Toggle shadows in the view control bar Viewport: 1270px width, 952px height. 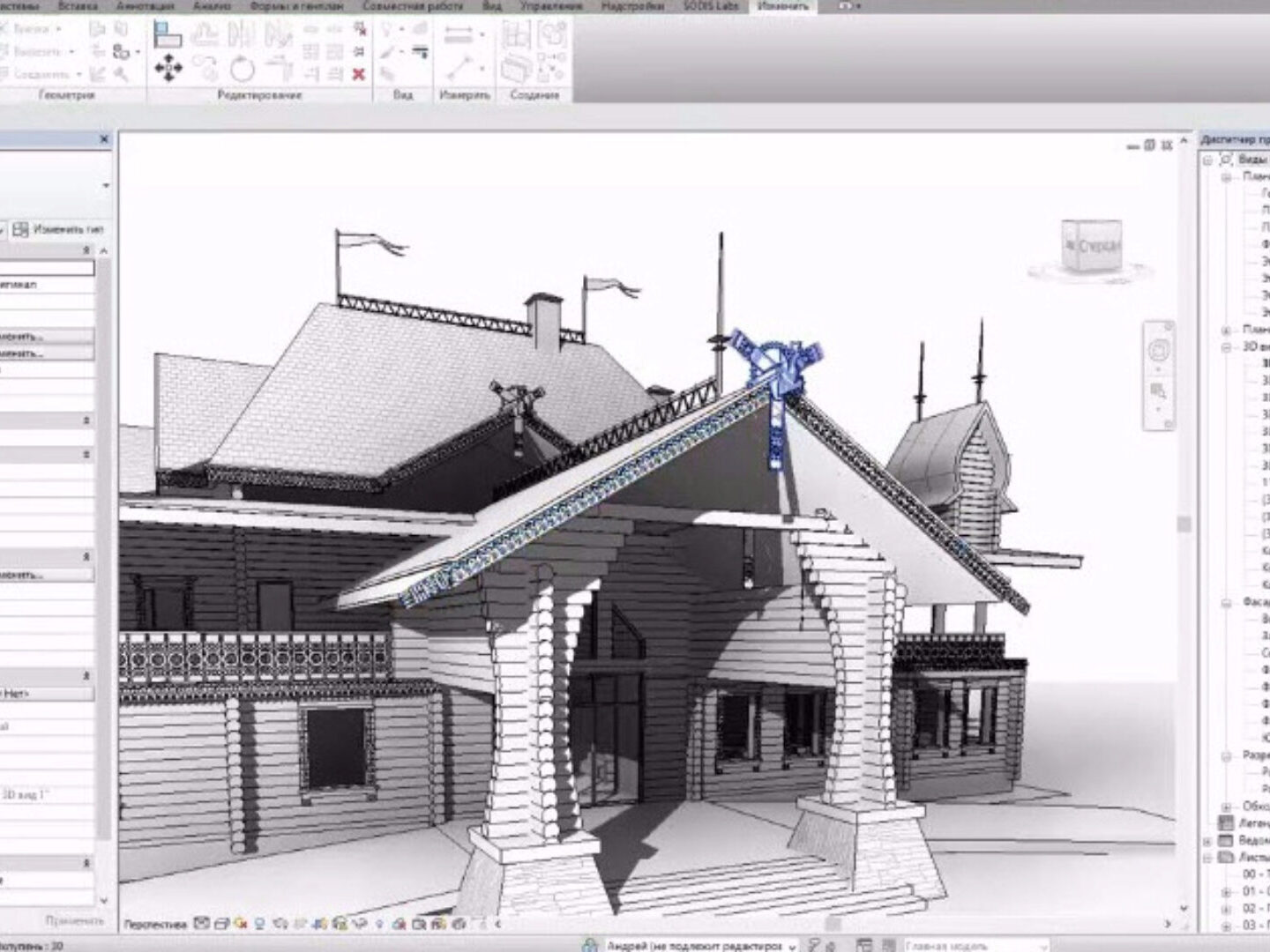coord(279,924)
